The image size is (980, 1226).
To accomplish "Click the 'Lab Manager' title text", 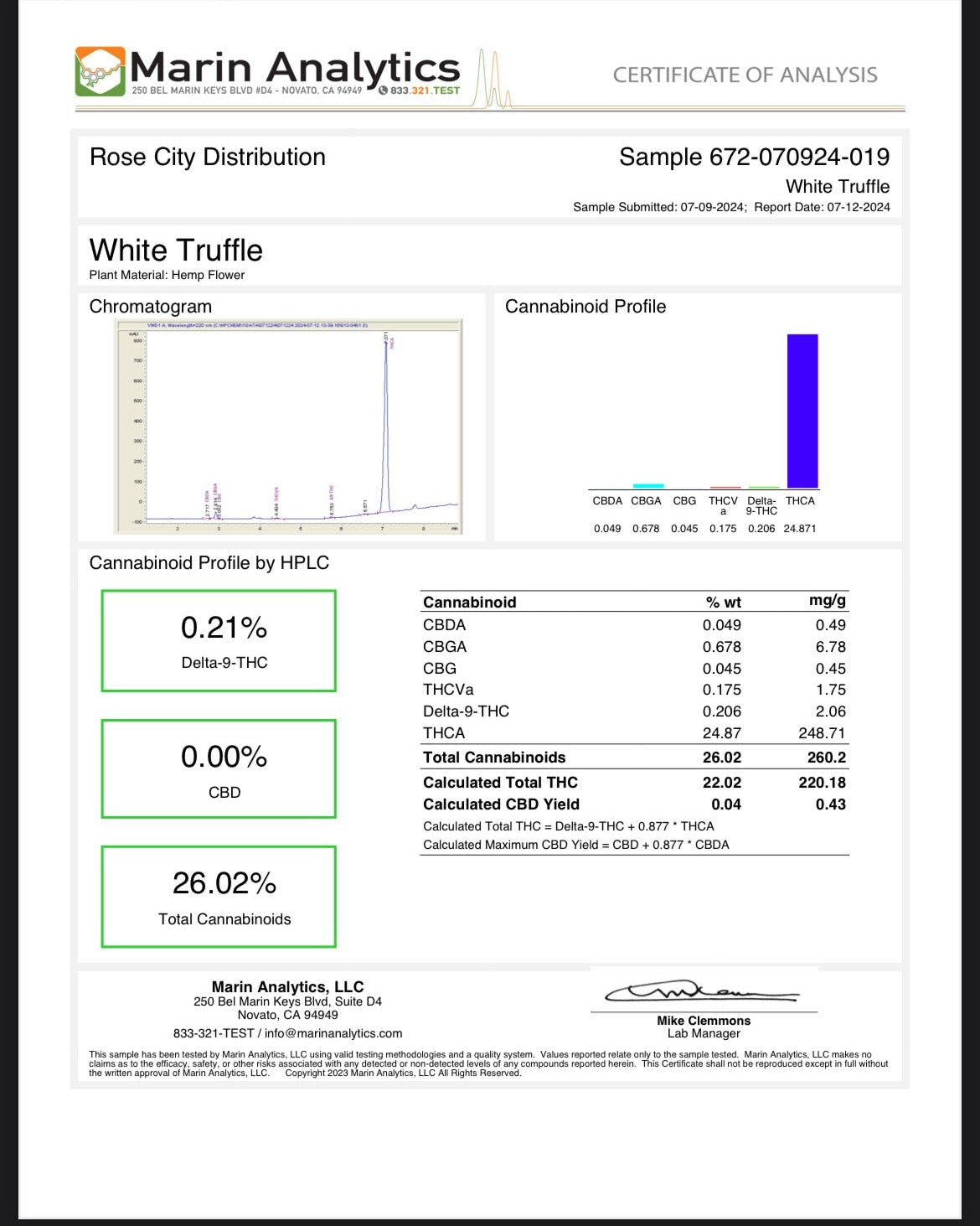I will [704, 1033].
